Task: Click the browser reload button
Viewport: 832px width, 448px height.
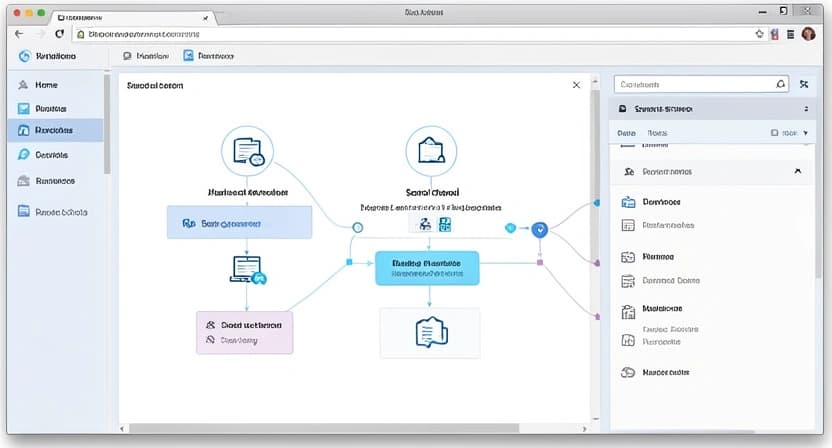Action: [59, 34]
